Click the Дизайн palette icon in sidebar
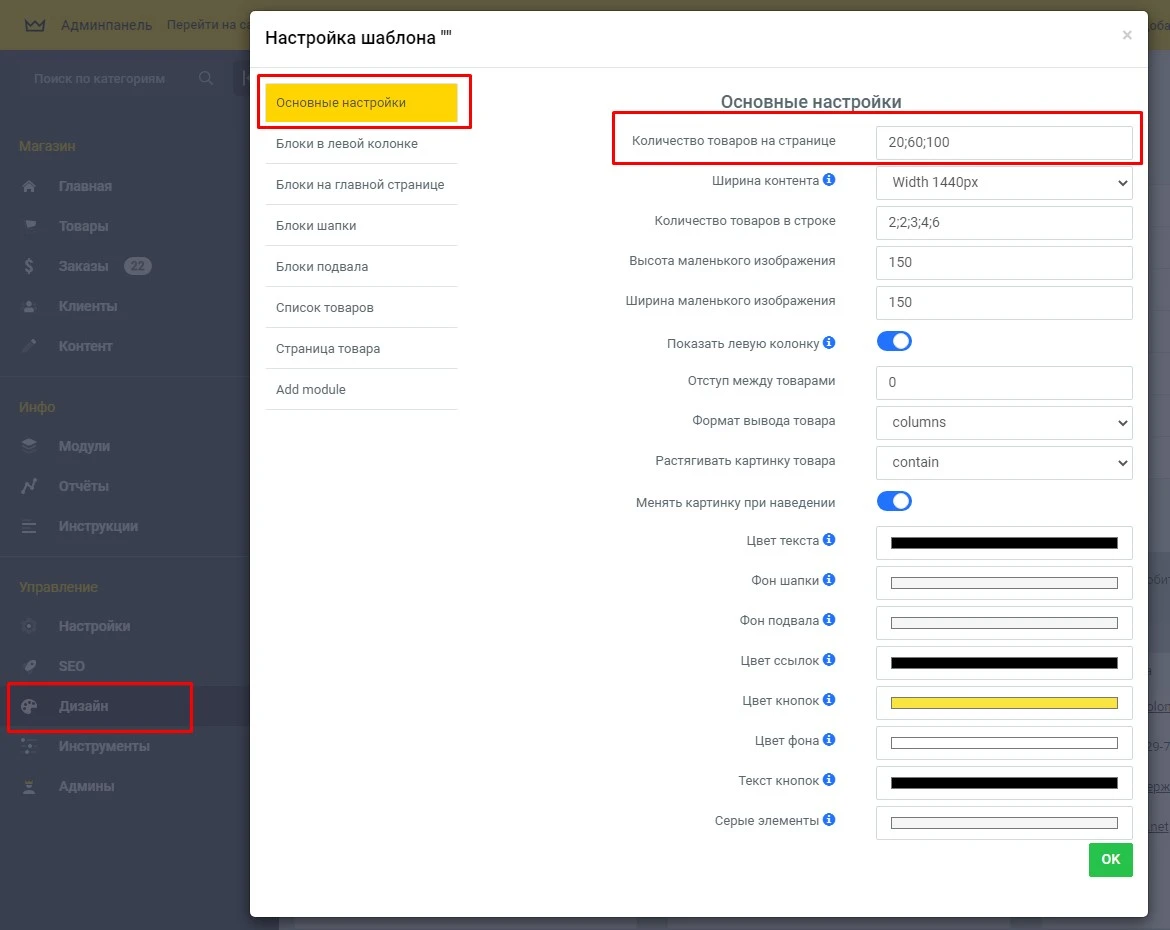This screenshot has height=930, width=1170. tap(29, 706)
